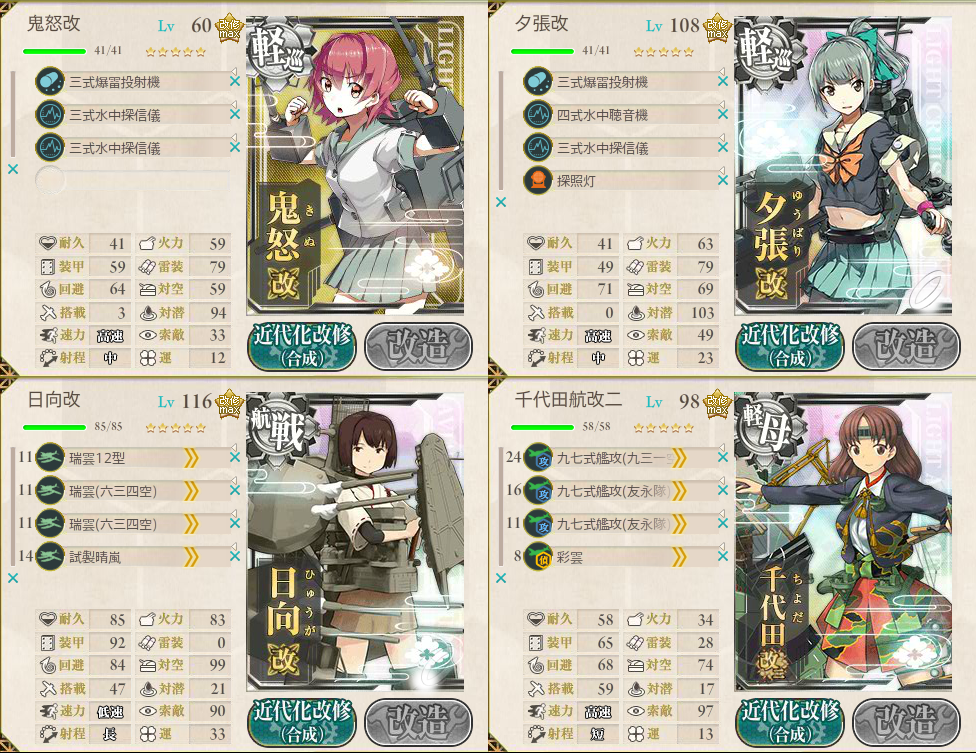976x753 pixels.
Task: Click Kinu's depth charge projector equipment icon
Action: 50,82
